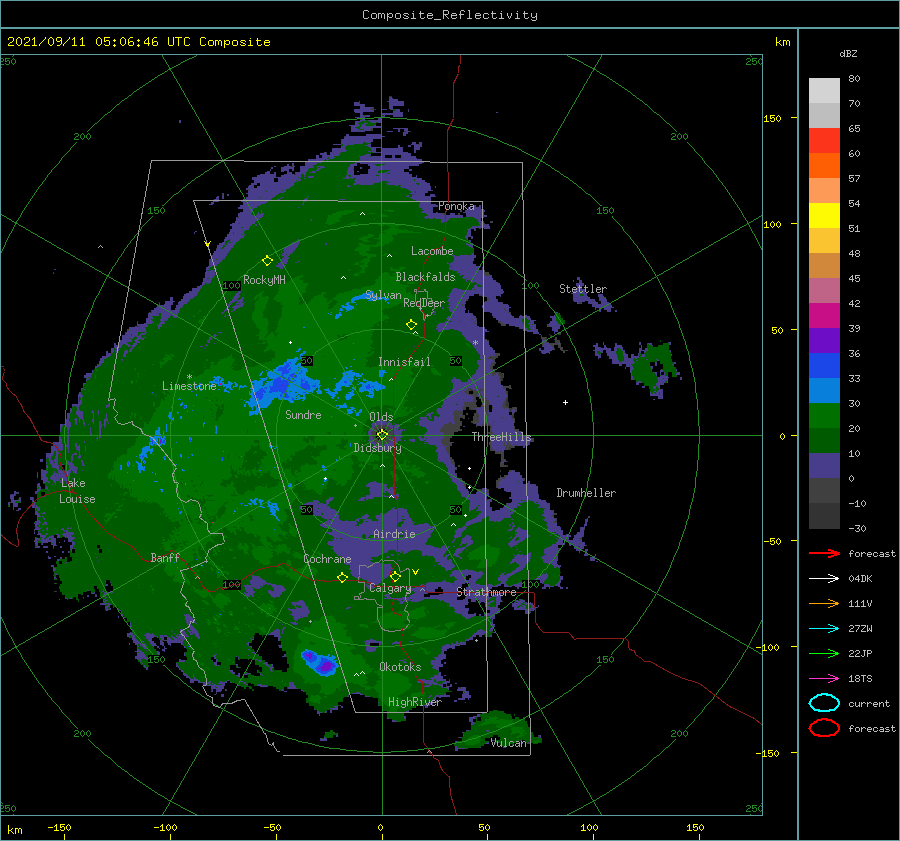The height and width of the screenshot is (841, 900).
Task: Click the Stettler town label
Action: coord(583,289)
